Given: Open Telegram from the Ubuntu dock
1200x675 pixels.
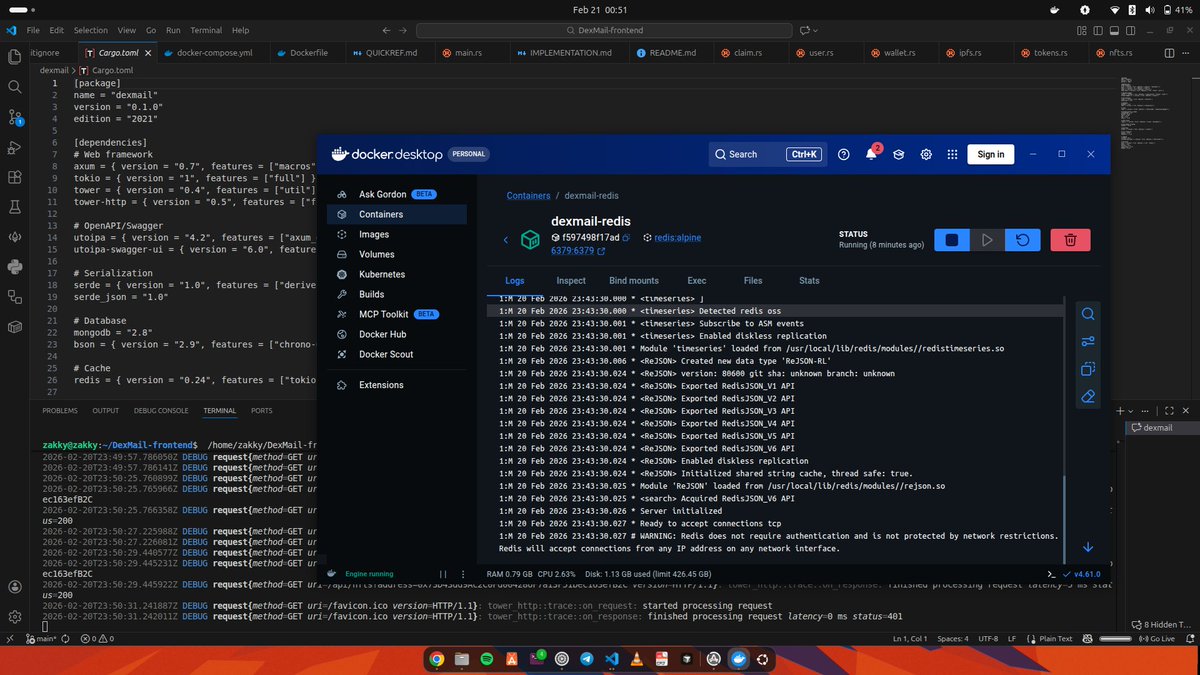Looking at the screenshot, I should tap(587, 659).
